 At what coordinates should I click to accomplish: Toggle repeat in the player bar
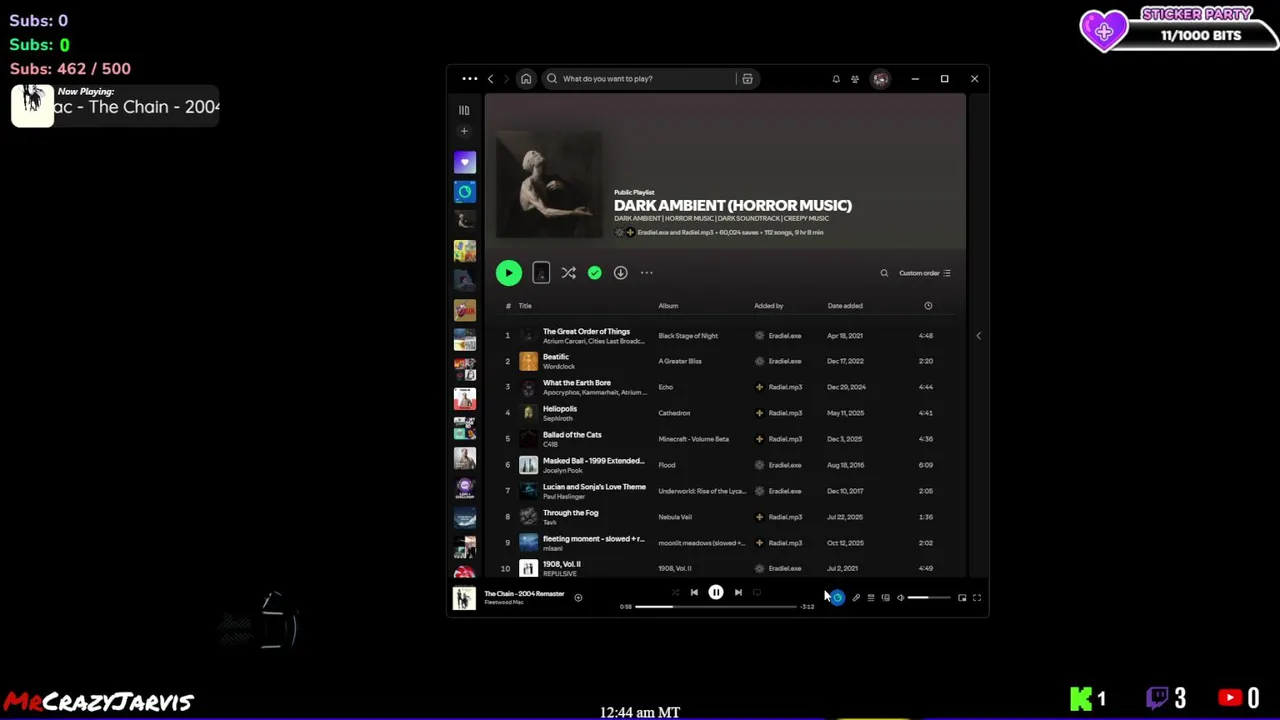[x=757, y=593]
